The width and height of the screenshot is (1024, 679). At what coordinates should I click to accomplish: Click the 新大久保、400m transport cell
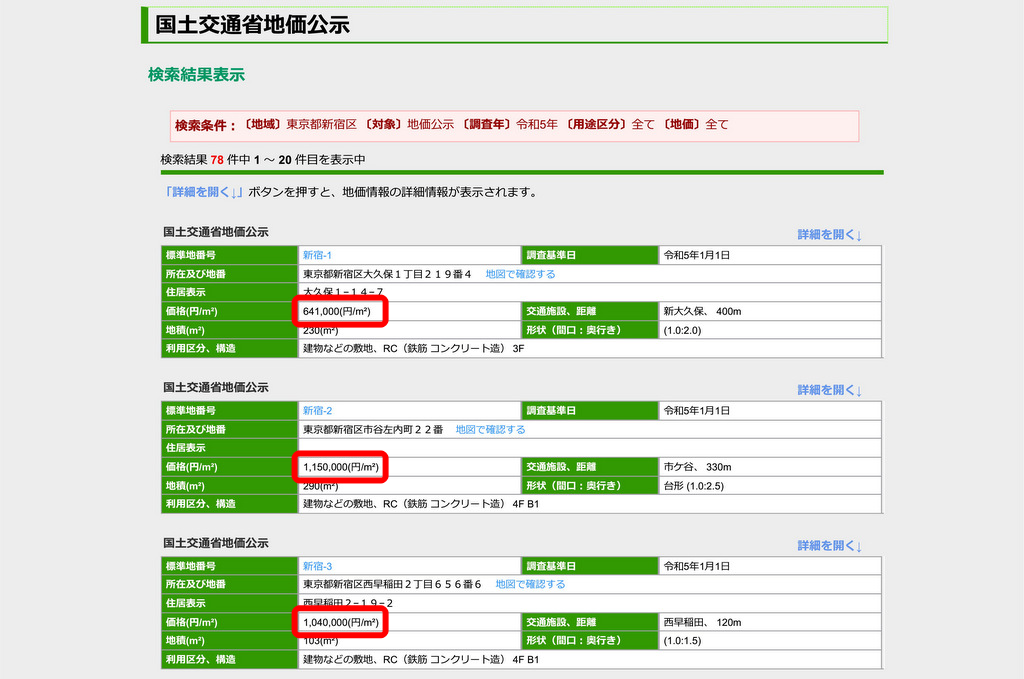tap(771, 311)
